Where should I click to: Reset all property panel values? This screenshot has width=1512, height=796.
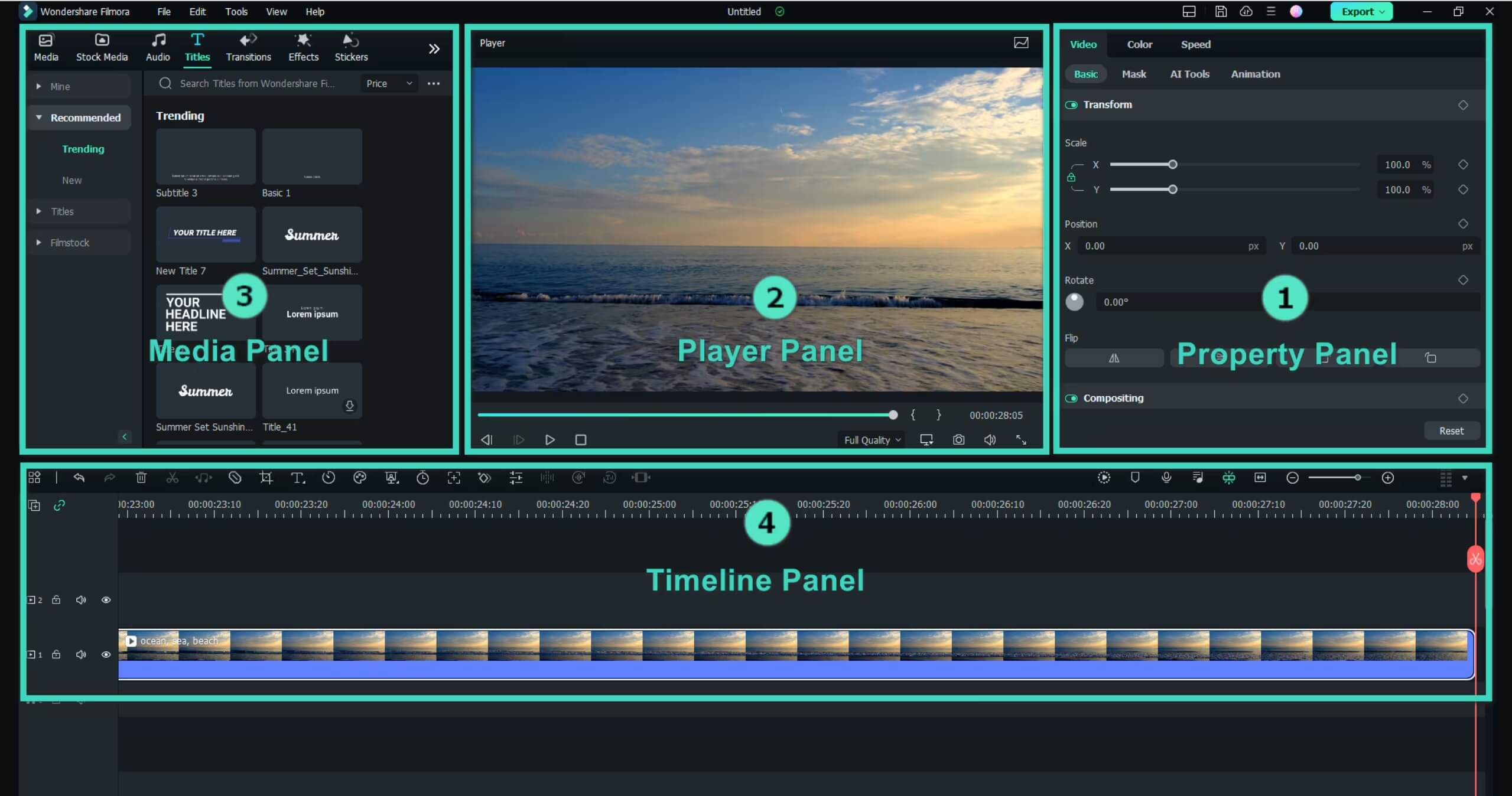tap(1451, 430)
